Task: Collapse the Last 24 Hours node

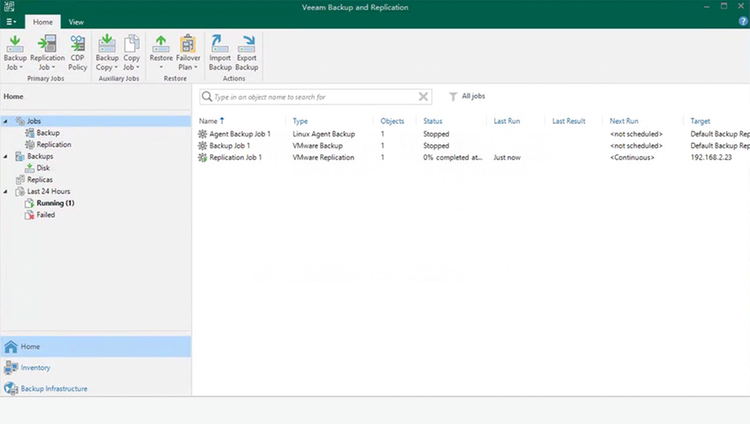Action: (6, 191)
